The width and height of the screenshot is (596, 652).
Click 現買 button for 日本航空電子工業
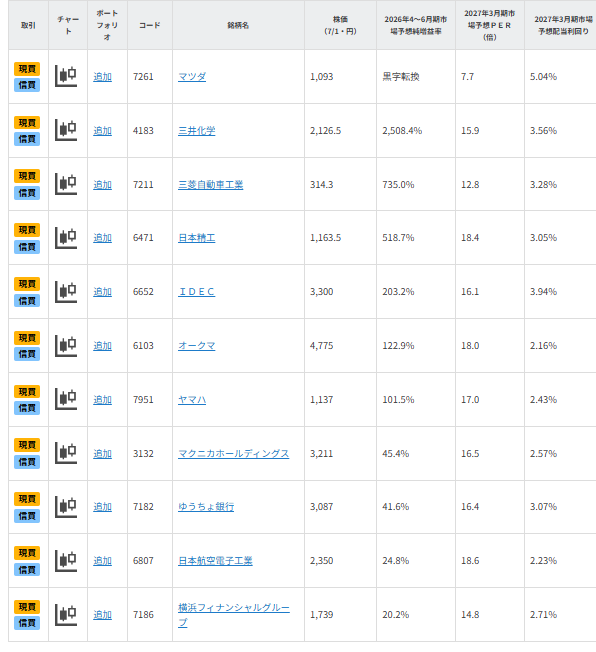(27, 553)
